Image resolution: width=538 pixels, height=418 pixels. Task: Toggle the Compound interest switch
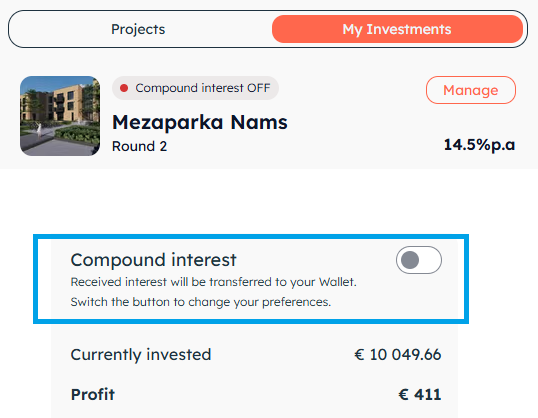point(419,260)
